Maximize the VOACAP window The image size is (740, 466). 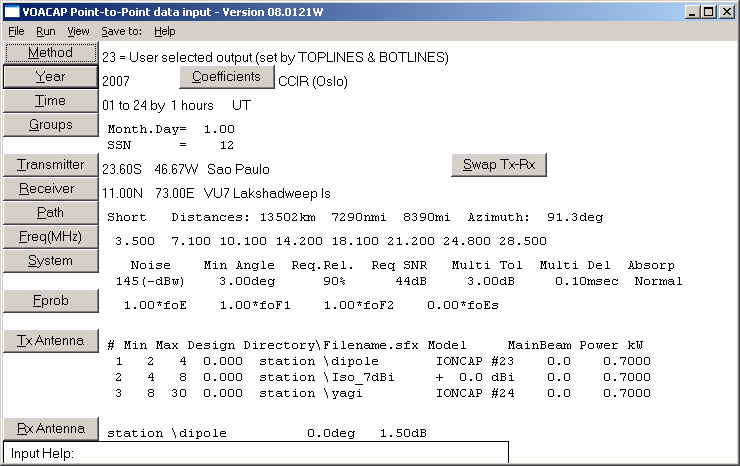(x=708, y=11)
